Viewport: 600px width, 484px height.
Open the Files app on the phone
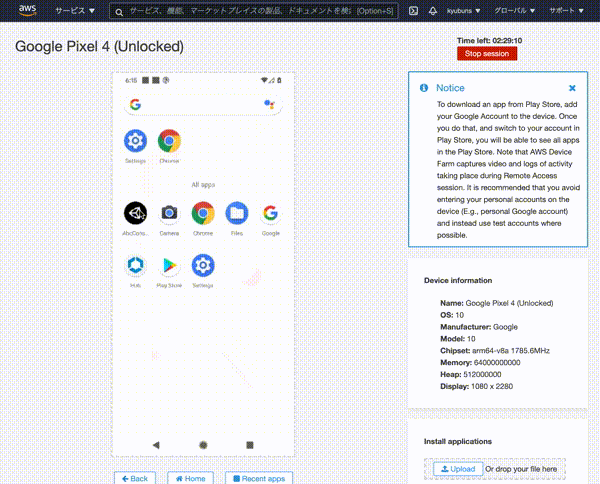click(236, 213)
